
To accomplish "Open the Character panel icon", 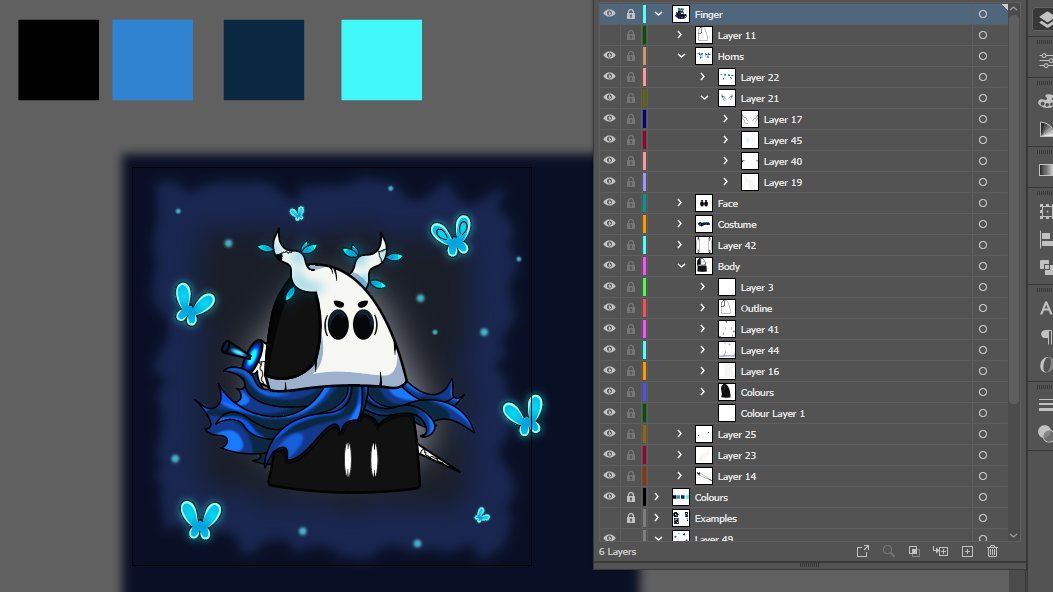I will point(1045,308).
